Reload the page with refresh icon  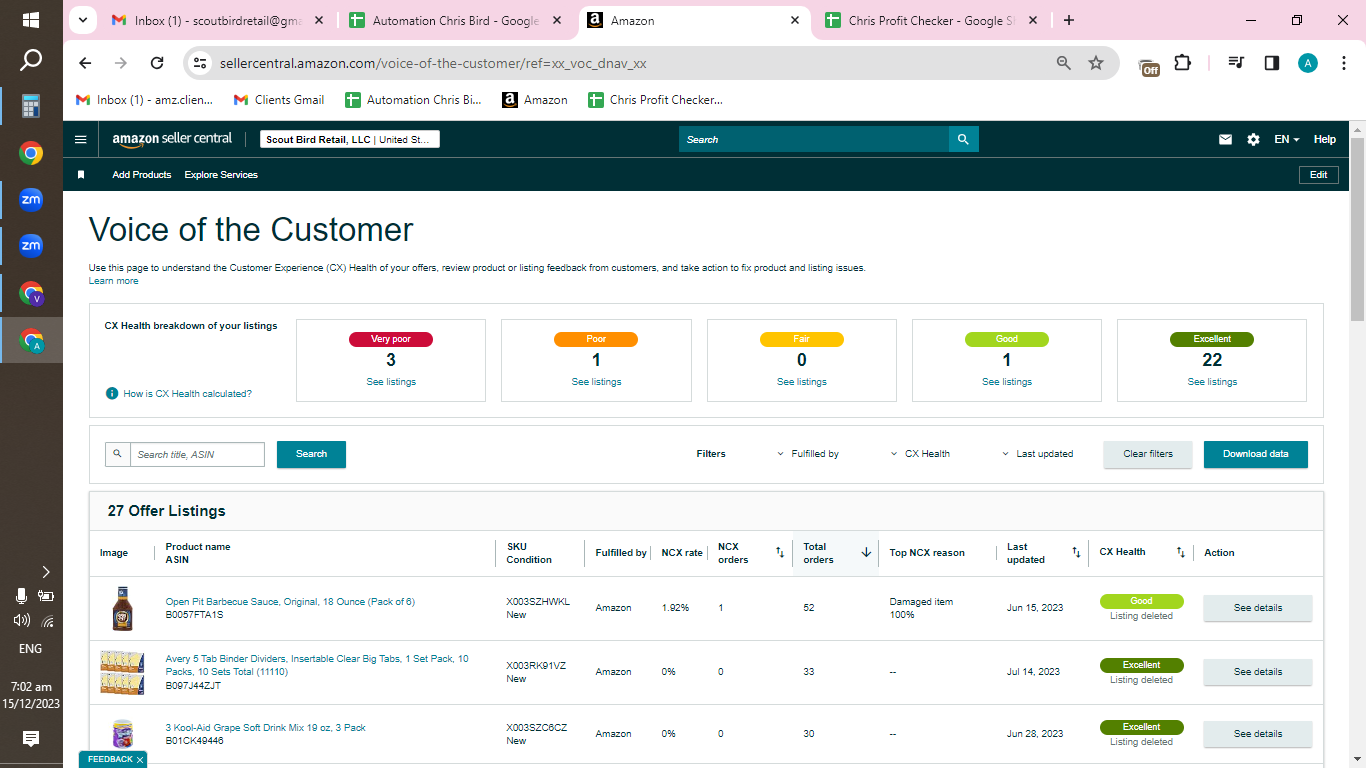point(157,63)
